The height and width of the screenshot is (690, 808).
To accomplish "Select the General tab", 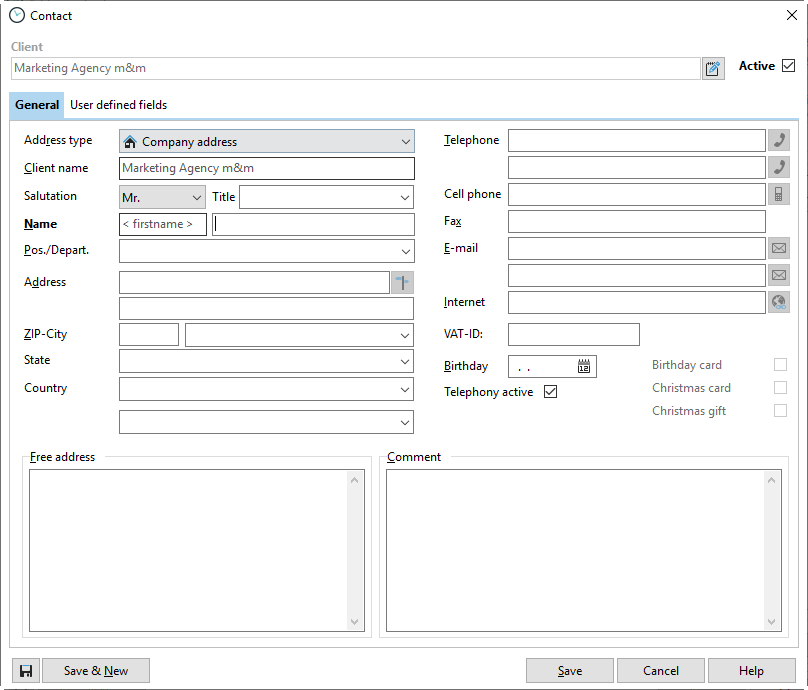I will pos(37,105).
